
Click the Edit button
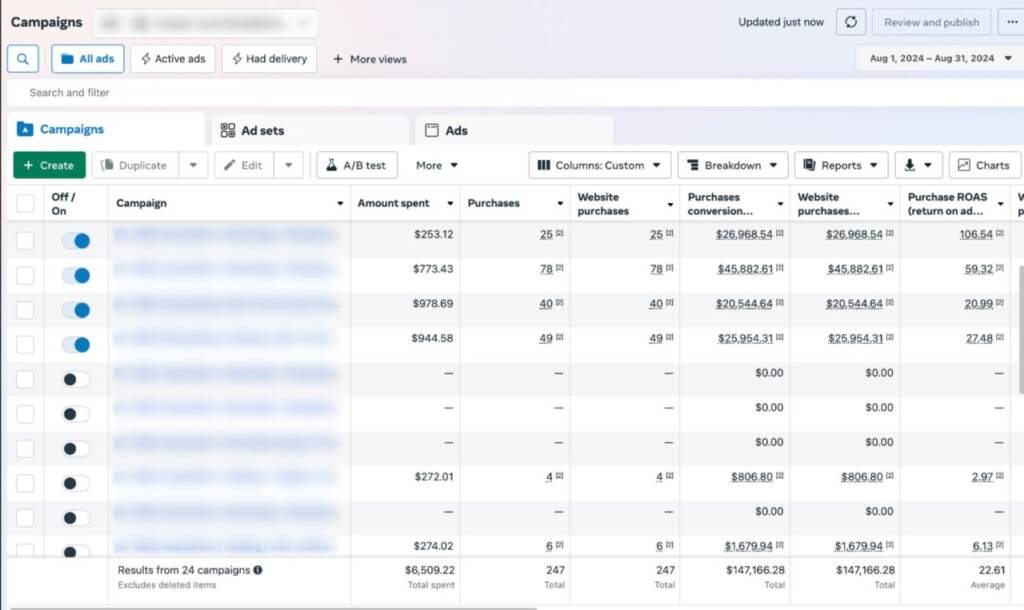[x=244, y=165]
